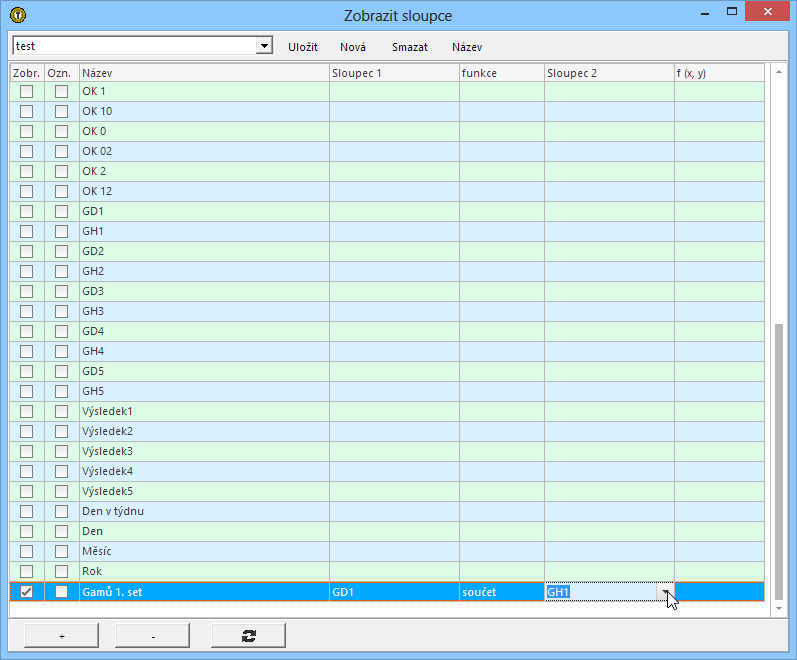
Task: Uncheck Zobr. checkbox for Gamů 1. set
Action: pyautogui.click(x=27, y=592)
